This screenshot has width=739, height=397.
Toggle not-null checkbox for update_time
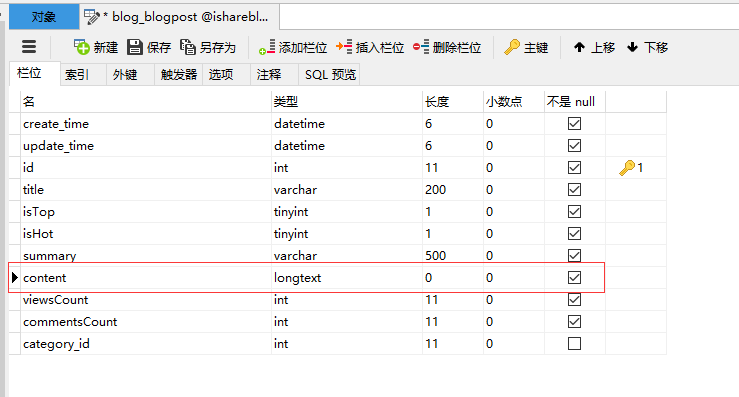[574, 146]
